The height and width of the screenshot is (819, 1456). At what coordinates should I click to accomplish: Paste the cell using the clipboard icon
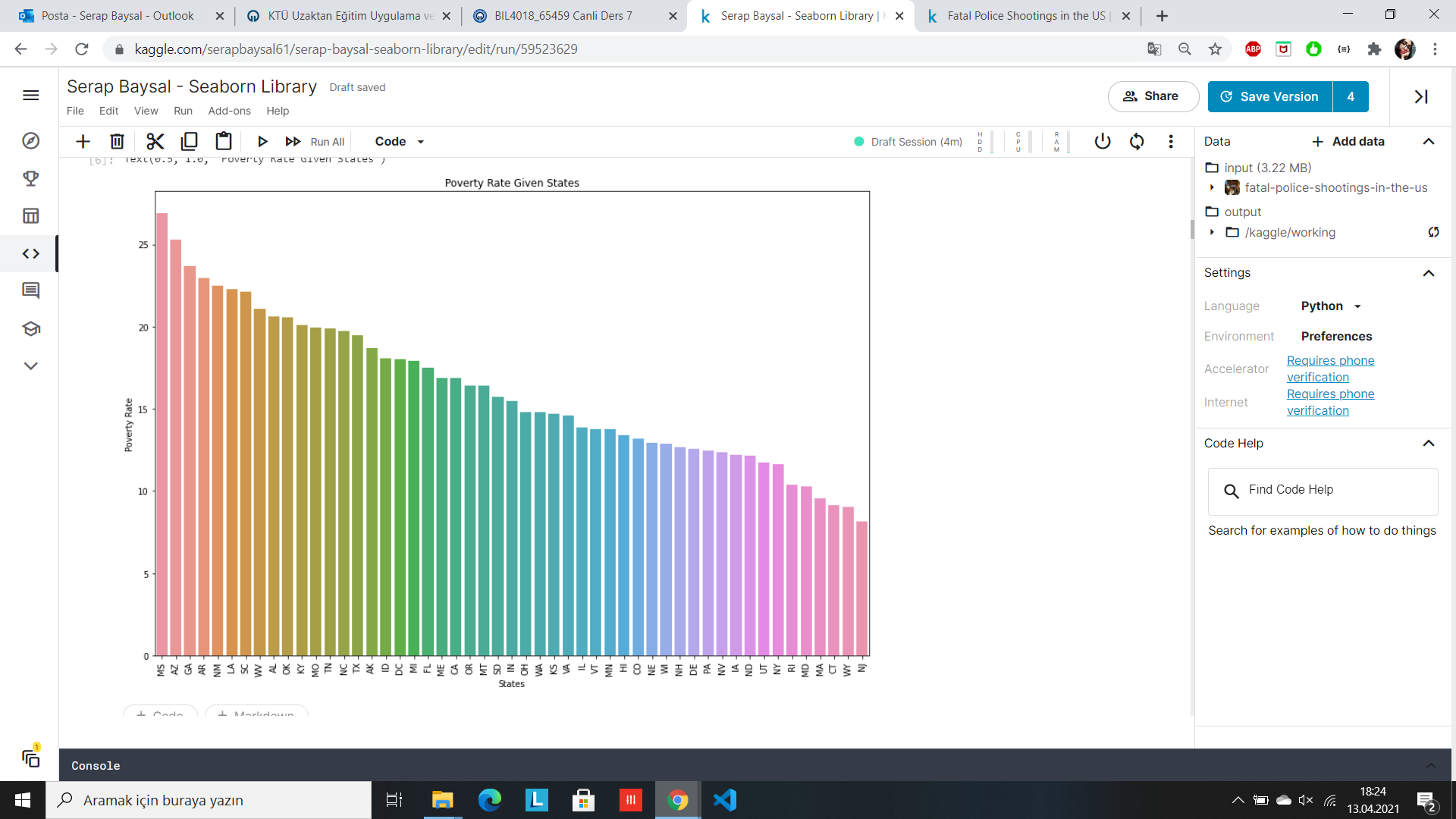point(223,141)
